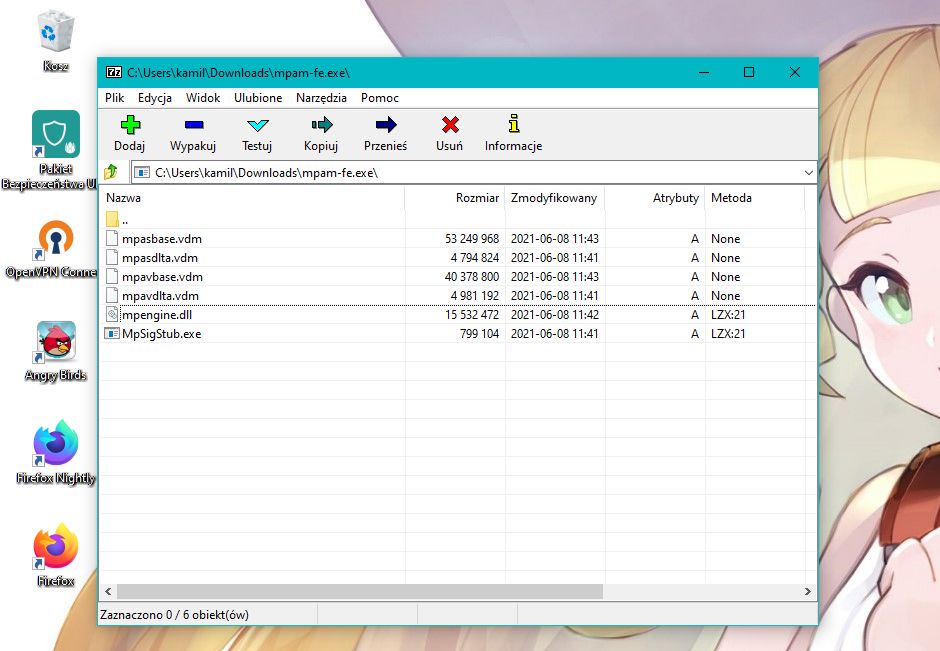Go up one folder level icon
940x651 pixels.
pyautogui.click(x=112, y=173)
